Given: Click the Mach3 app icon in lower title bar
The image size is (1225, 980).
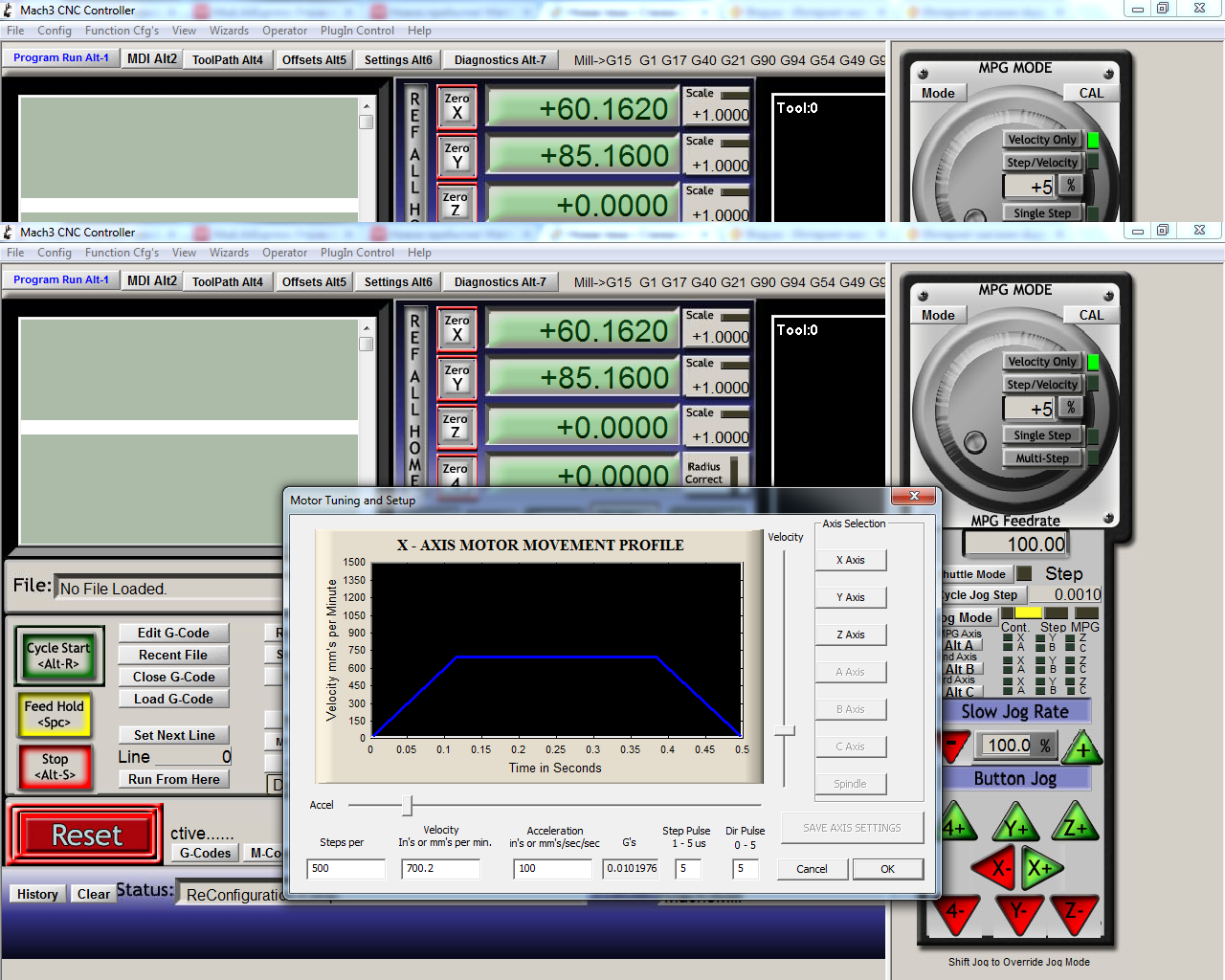Looking at the screenshot, I should pos(9,232).
